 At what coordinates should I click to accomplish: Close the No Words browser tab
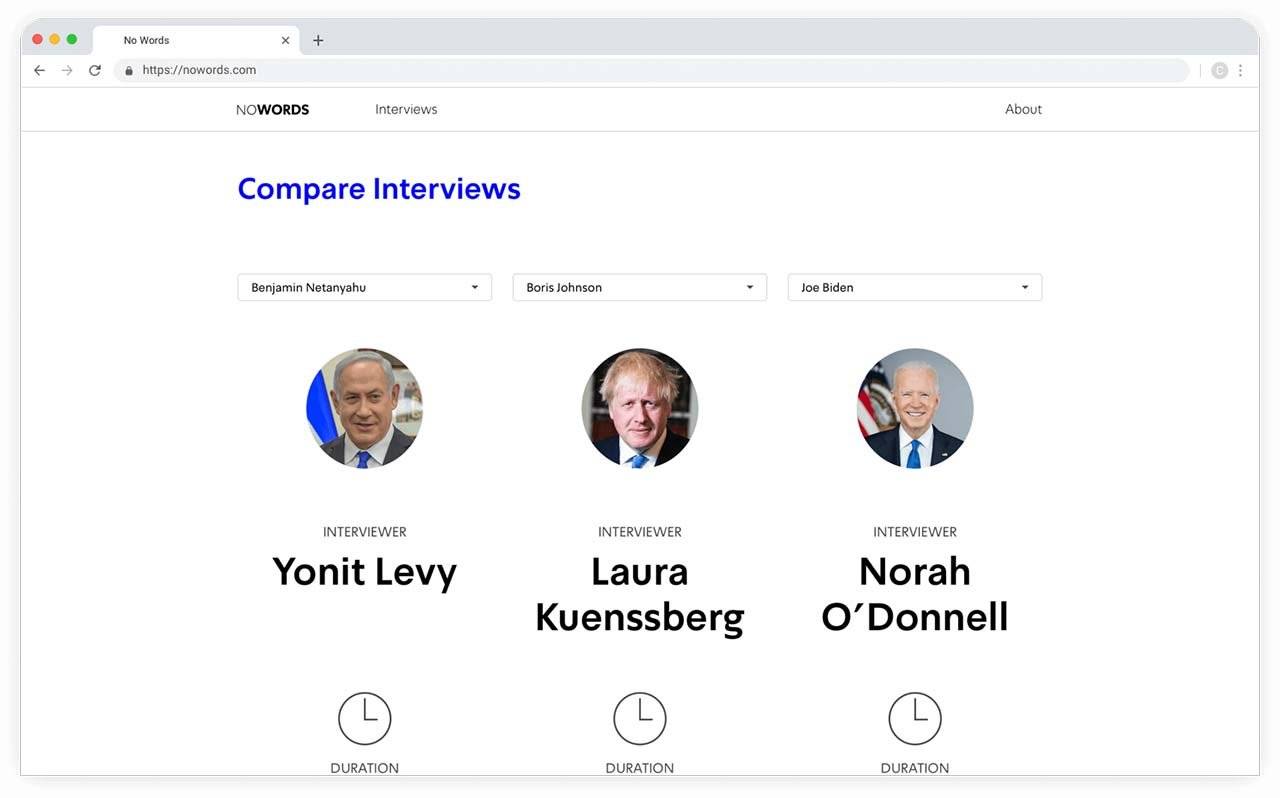tap(285, 40)
